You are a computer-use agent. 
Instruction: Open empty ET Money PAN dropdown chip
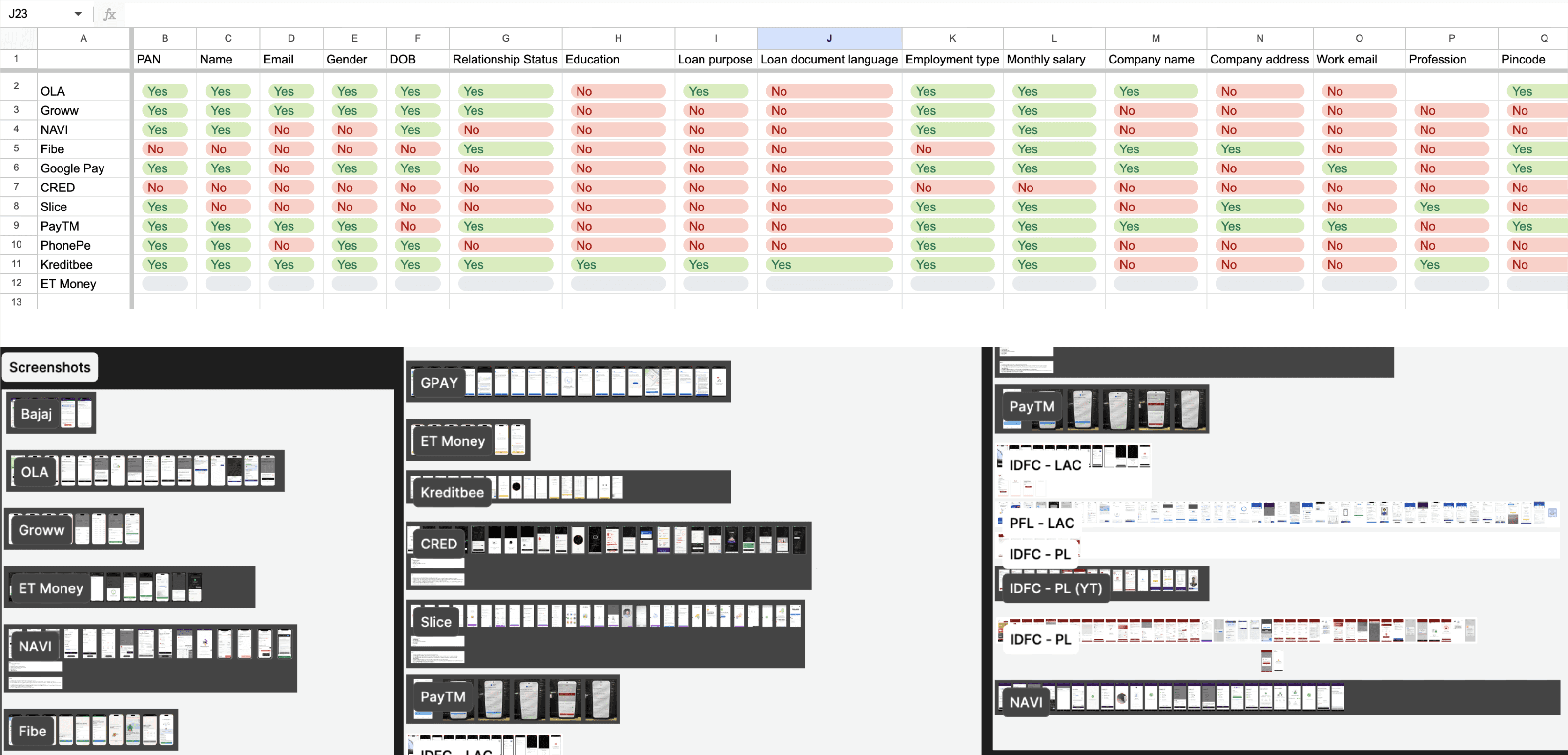(165, 284)
